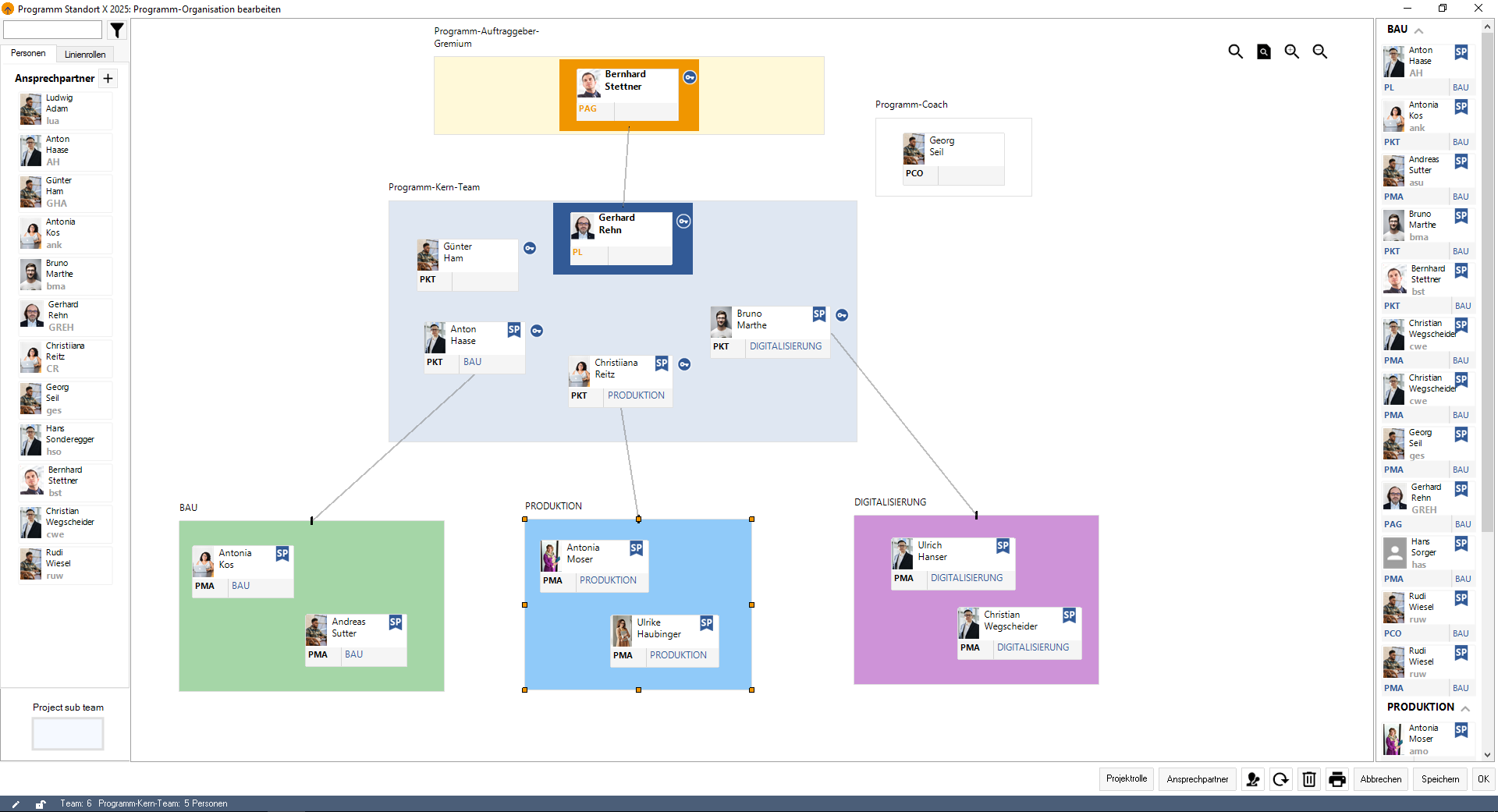Save the organisation with the Speichern button
This screenshot has width=1498, height=812.
[1440, 779]
